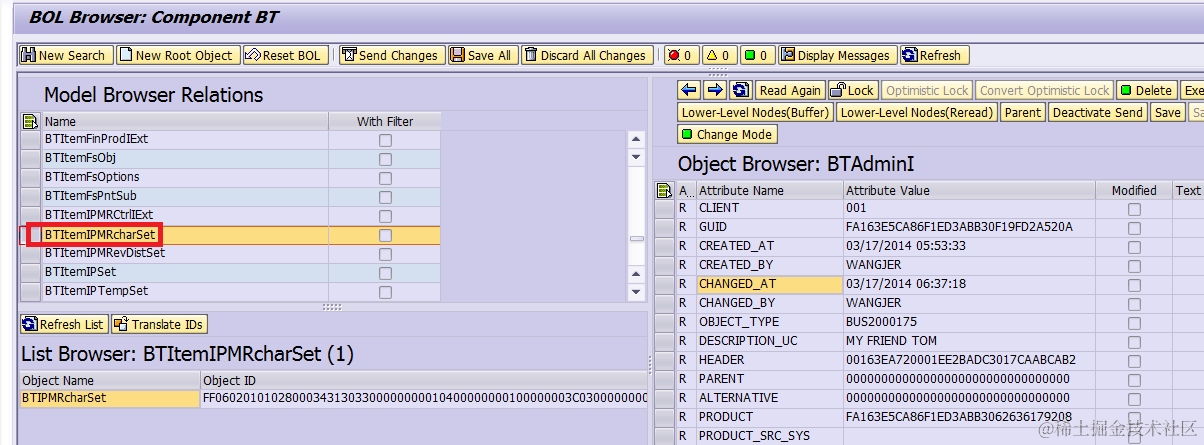Toggle With Filter for BTItemIPMRcharSet
The height and width of the screenshot is (445, 1204).
pyautogui.click(x=385, y=235)
